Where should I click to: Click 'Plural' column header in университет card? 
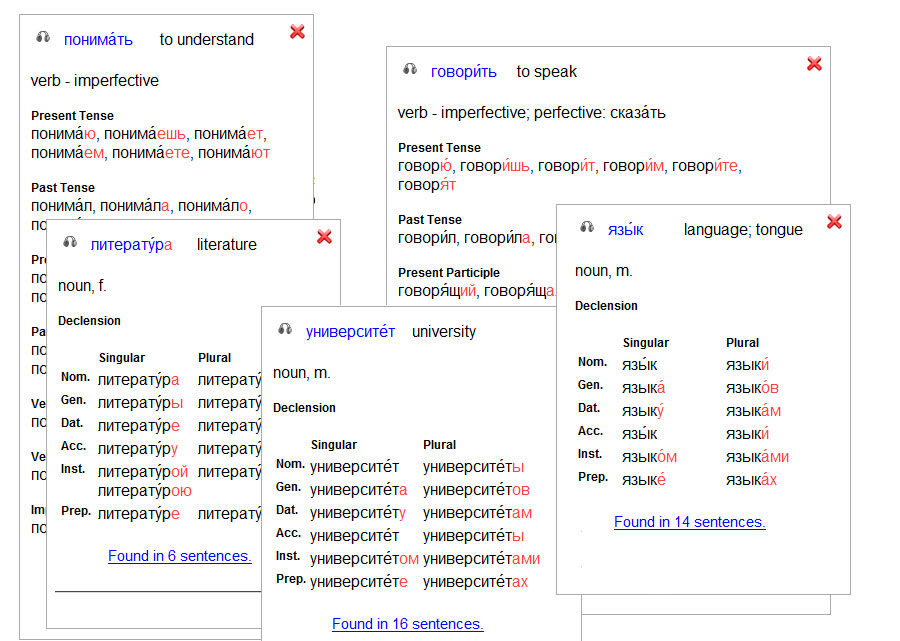click(x=440, y=445)
